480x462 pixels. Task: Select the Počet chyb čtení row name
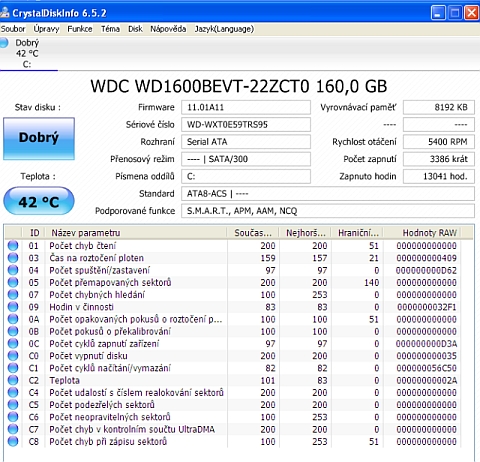click(83, 246)
